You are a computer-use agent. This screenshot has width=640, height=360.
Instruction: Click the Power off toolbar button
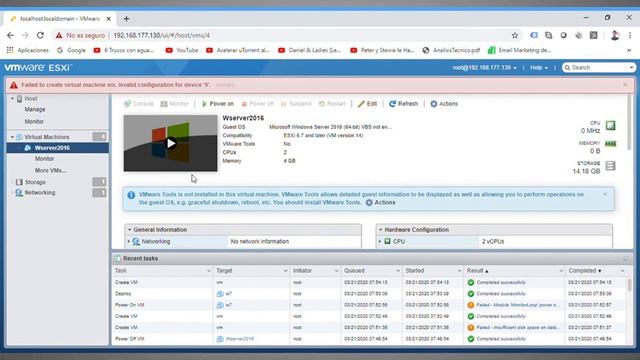(257, 104)
